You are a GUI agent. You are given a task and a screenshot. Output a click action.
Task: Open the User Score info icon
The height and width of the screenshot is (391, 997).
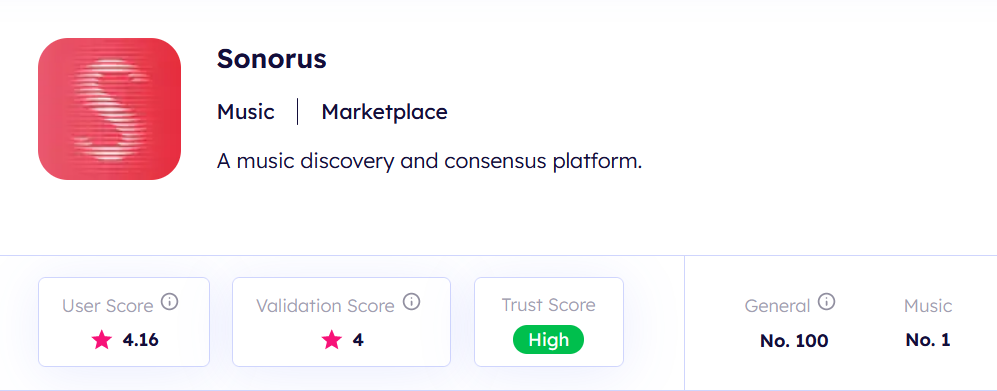point(169,301)
